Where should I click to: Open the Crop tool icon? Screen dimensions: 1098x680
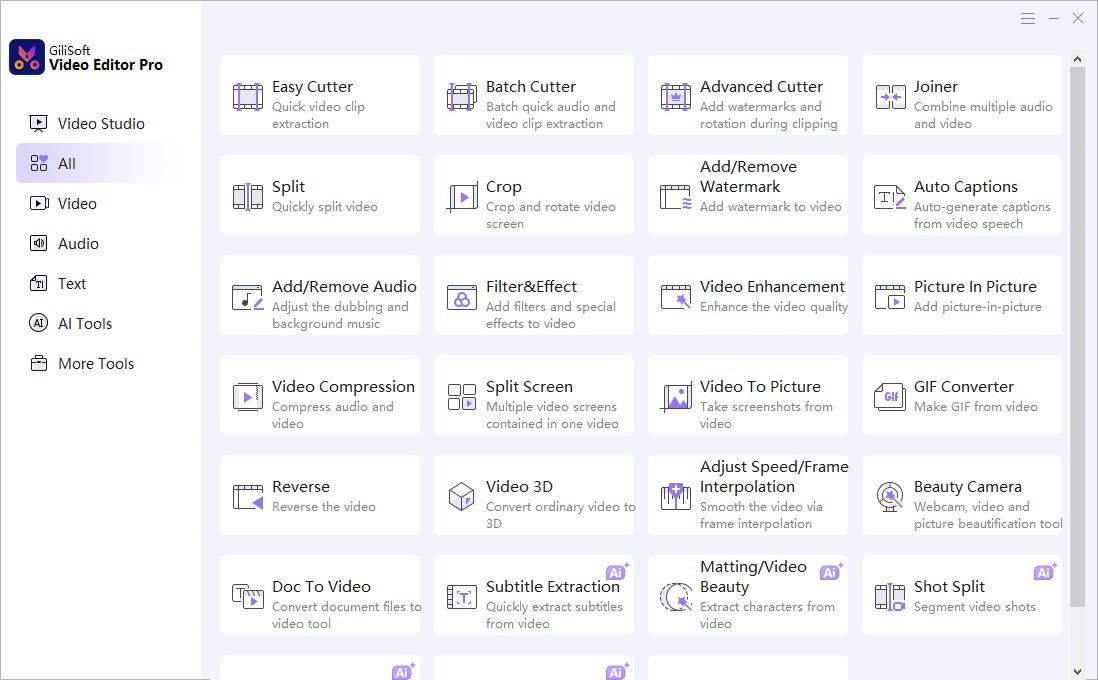coord(461,197)
